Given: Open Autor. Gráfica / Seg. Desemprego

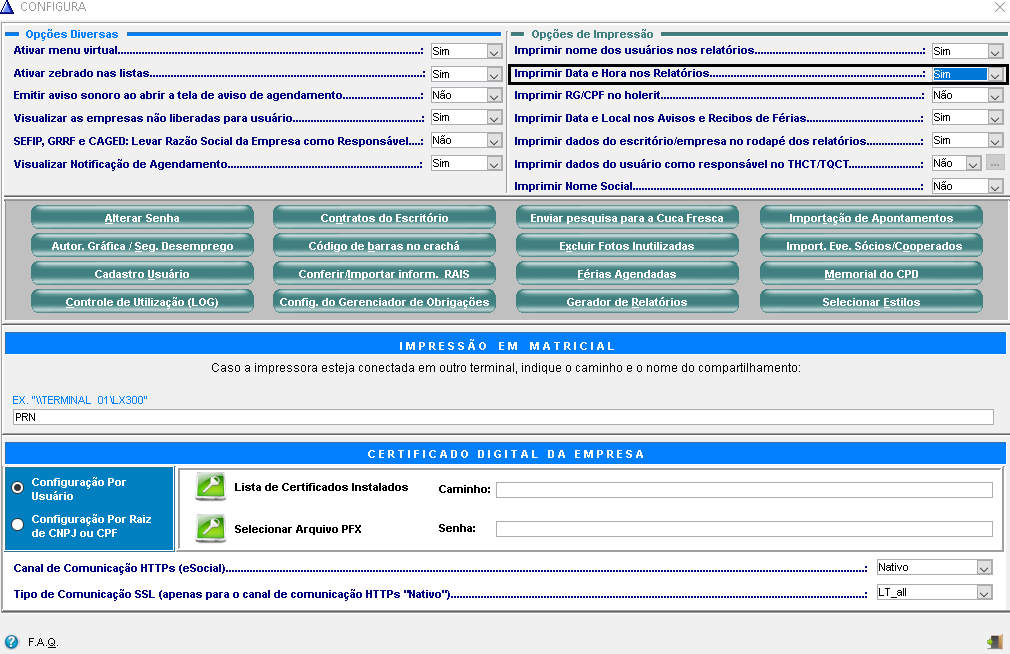Looking at the screenshot, I should click(142, 245).
